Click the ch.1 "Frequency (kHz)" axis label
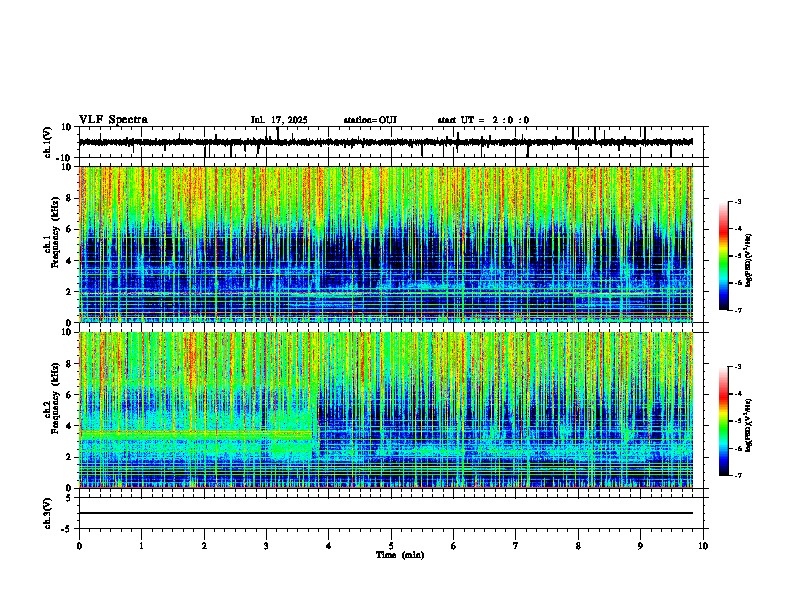The height and width of the screenshot is (612, 792). pos(54,233)
